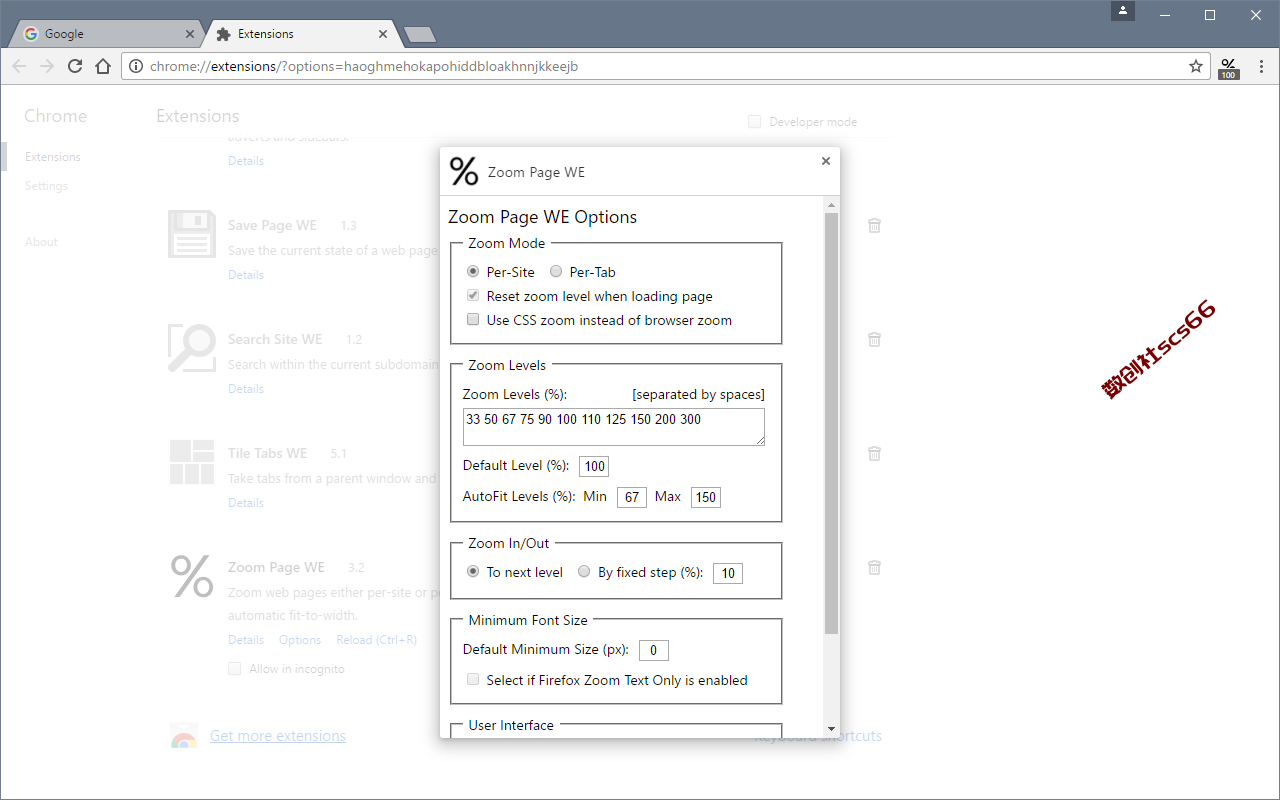Open the Chrome three-dot menu
This screenshot has height=800, width=1280.
click(x=1261, y=67)
